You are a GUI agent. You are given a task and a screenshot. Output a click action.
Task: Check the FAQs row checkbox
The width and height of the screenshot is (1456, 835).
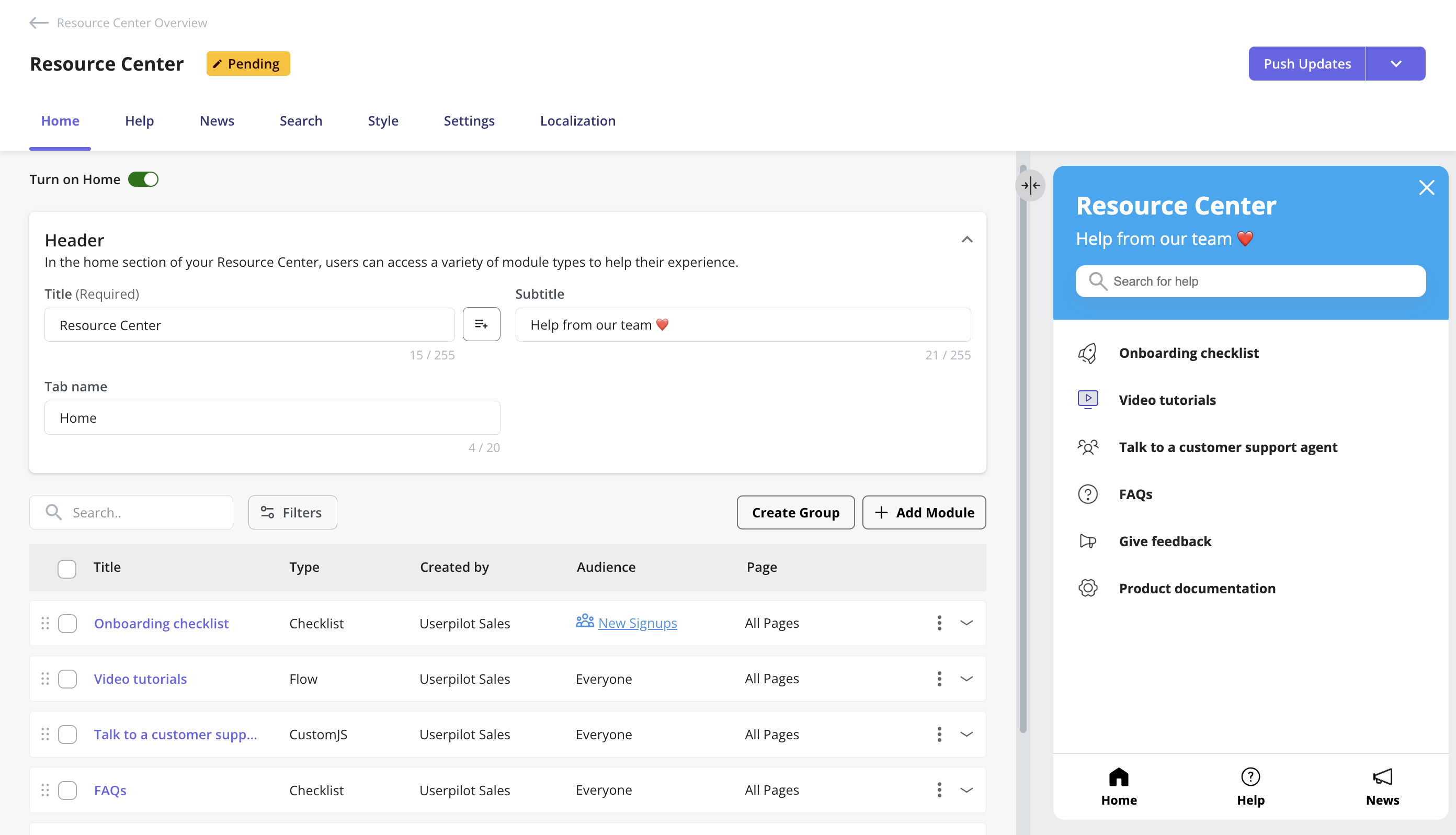(x=68, y=790)
